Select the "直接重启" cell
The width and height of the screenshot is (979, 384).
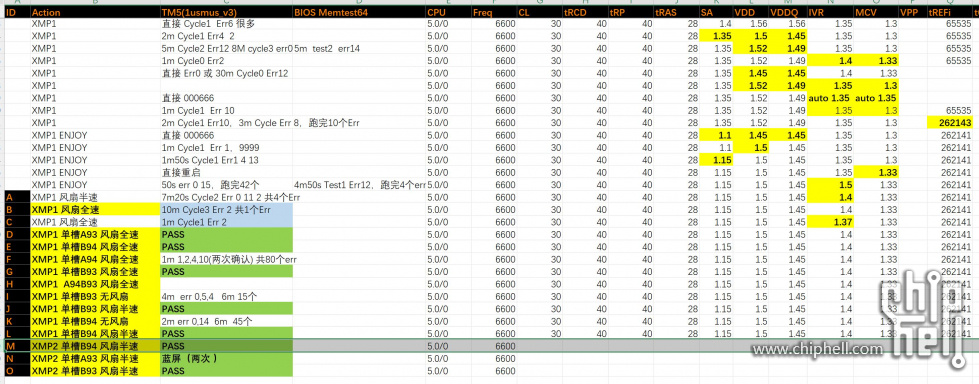click(x=226, y=172)
